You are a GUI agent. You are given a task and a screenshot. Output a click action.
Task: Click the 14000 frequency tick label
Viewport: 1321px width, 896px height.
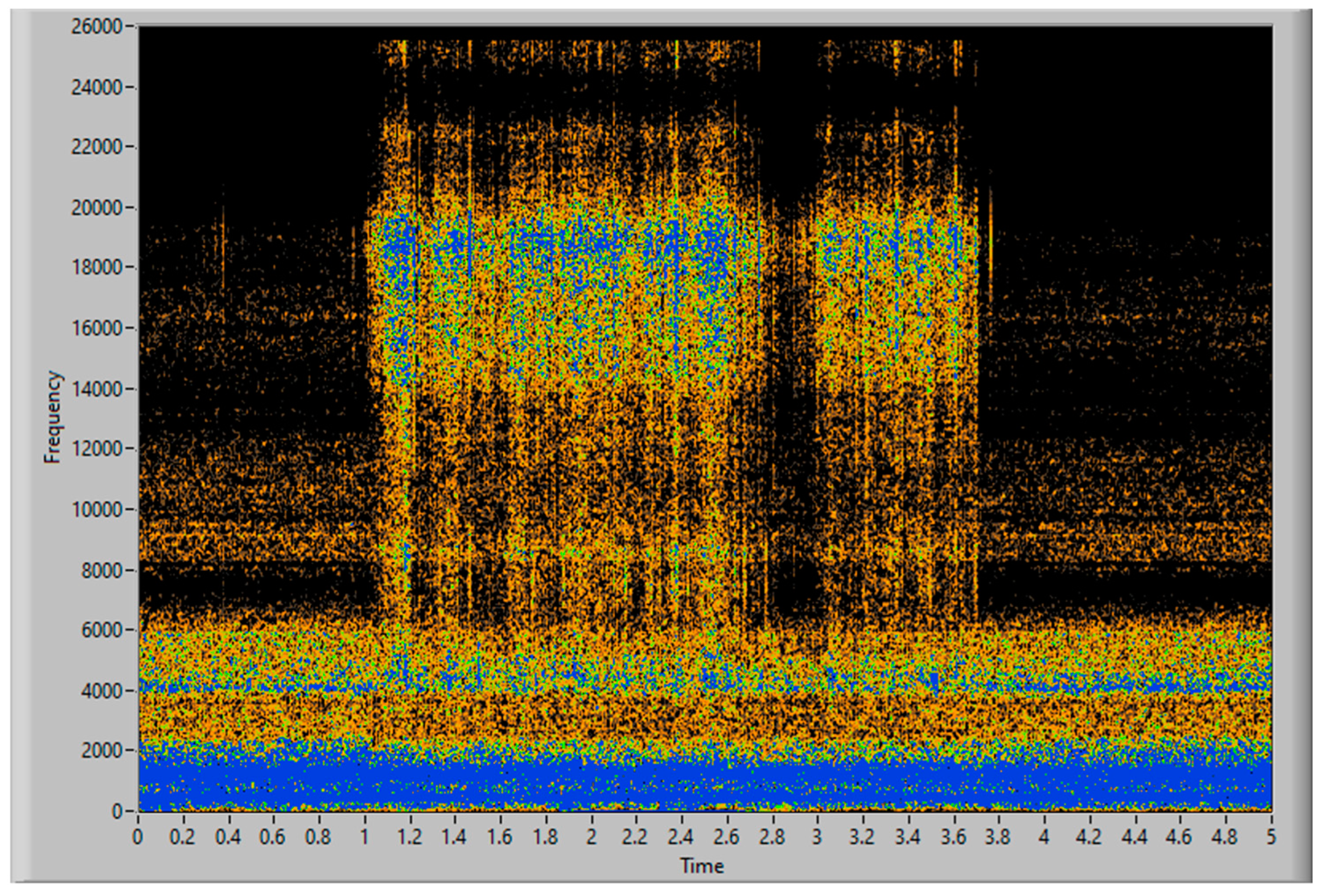click(97, 389)
